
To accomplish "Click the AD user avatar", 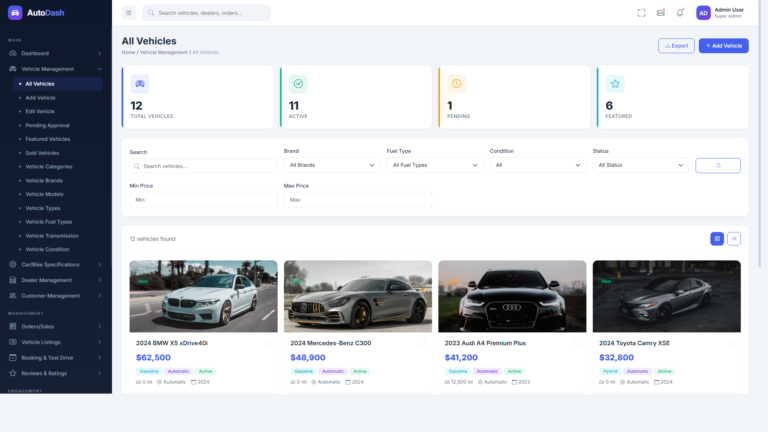I will click(x=703, y=13).
